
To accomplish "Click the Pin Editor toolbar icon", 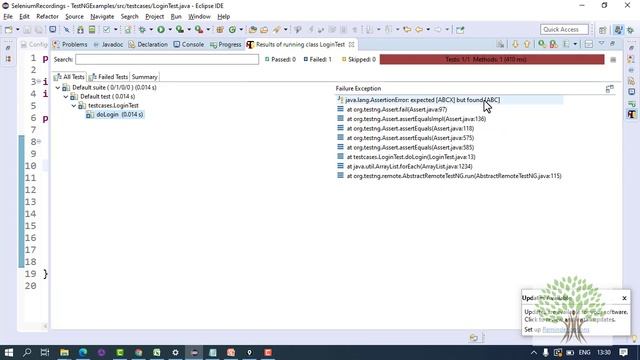I will (x=460, y=29).
